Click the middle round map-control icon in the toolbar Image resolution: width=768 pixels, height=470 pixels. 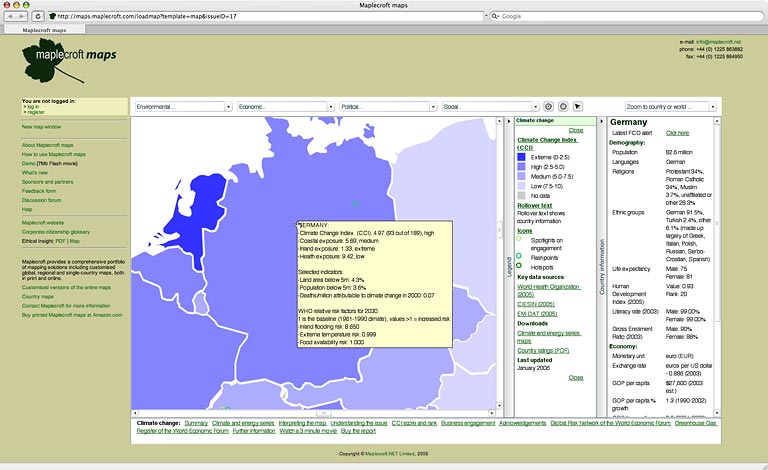click(x=563, y=106)
